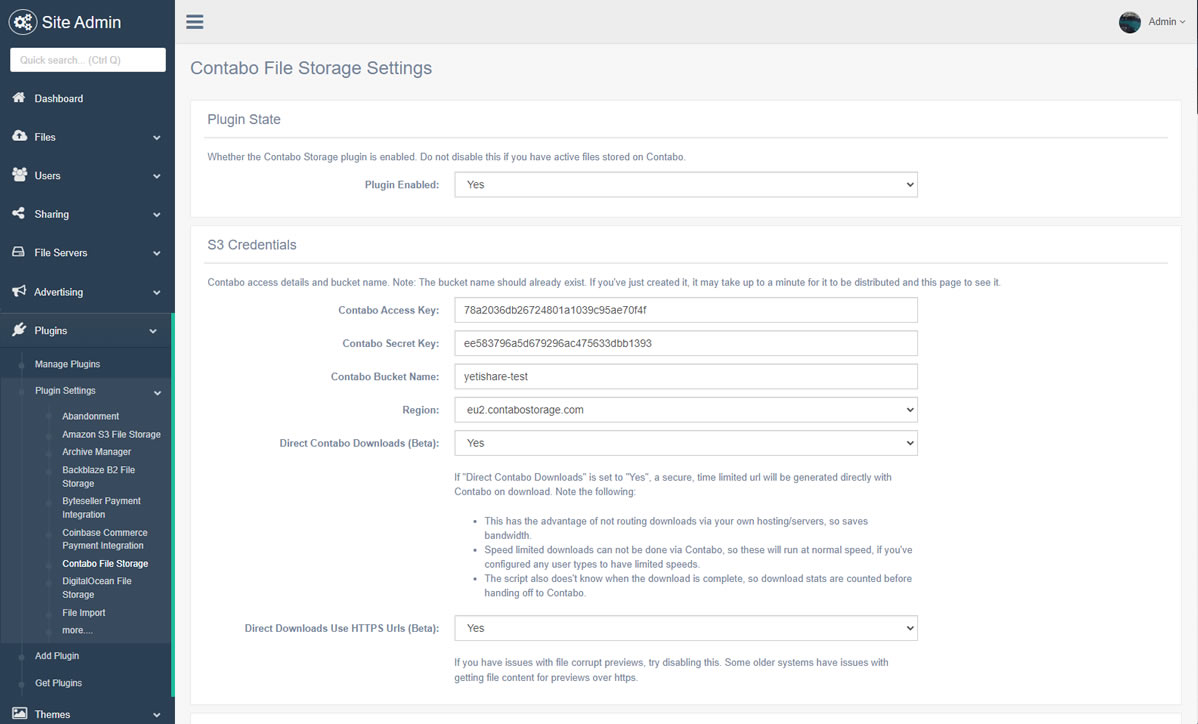Click the Users group icon

(x=19, y=175)
